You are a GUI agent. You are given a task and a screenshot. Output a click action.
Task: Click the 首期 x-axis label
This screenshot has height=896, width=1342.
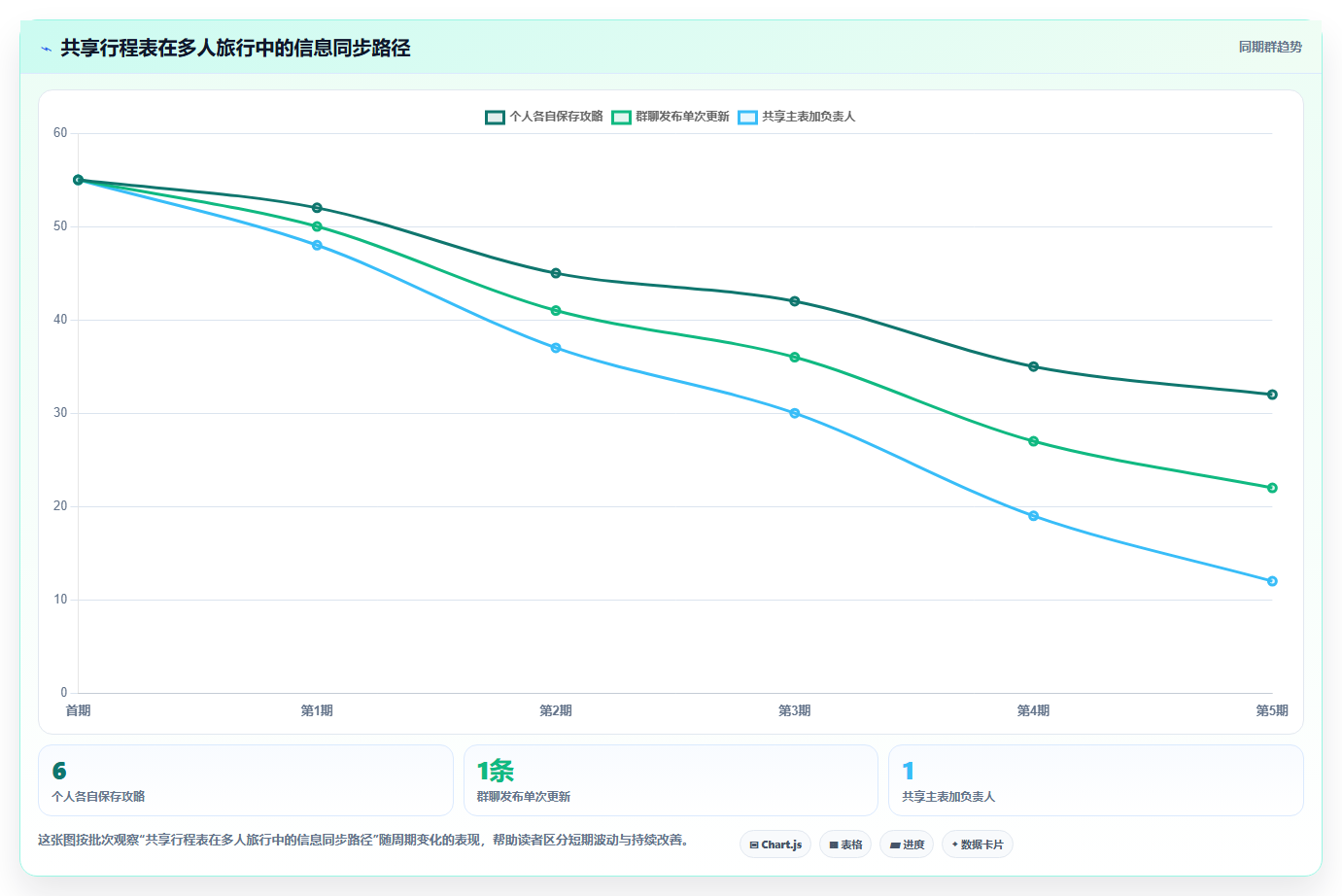pos(78,710)
